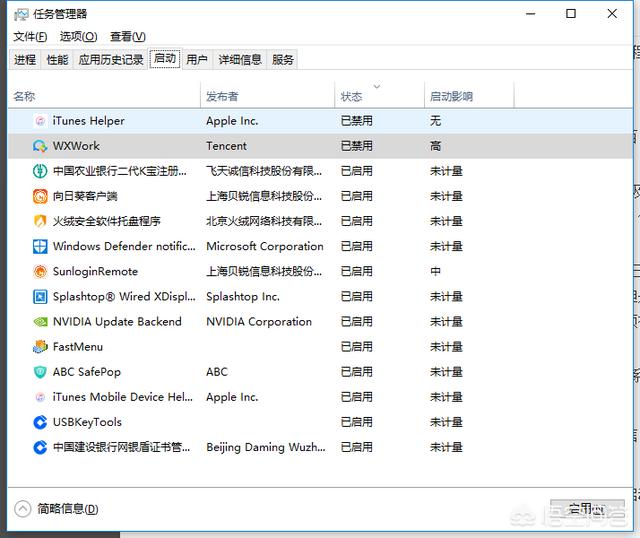This screenshot has height=538, width=640.
Task: Click the 中 impact for SunloginRemote
Action: (436, 272)
